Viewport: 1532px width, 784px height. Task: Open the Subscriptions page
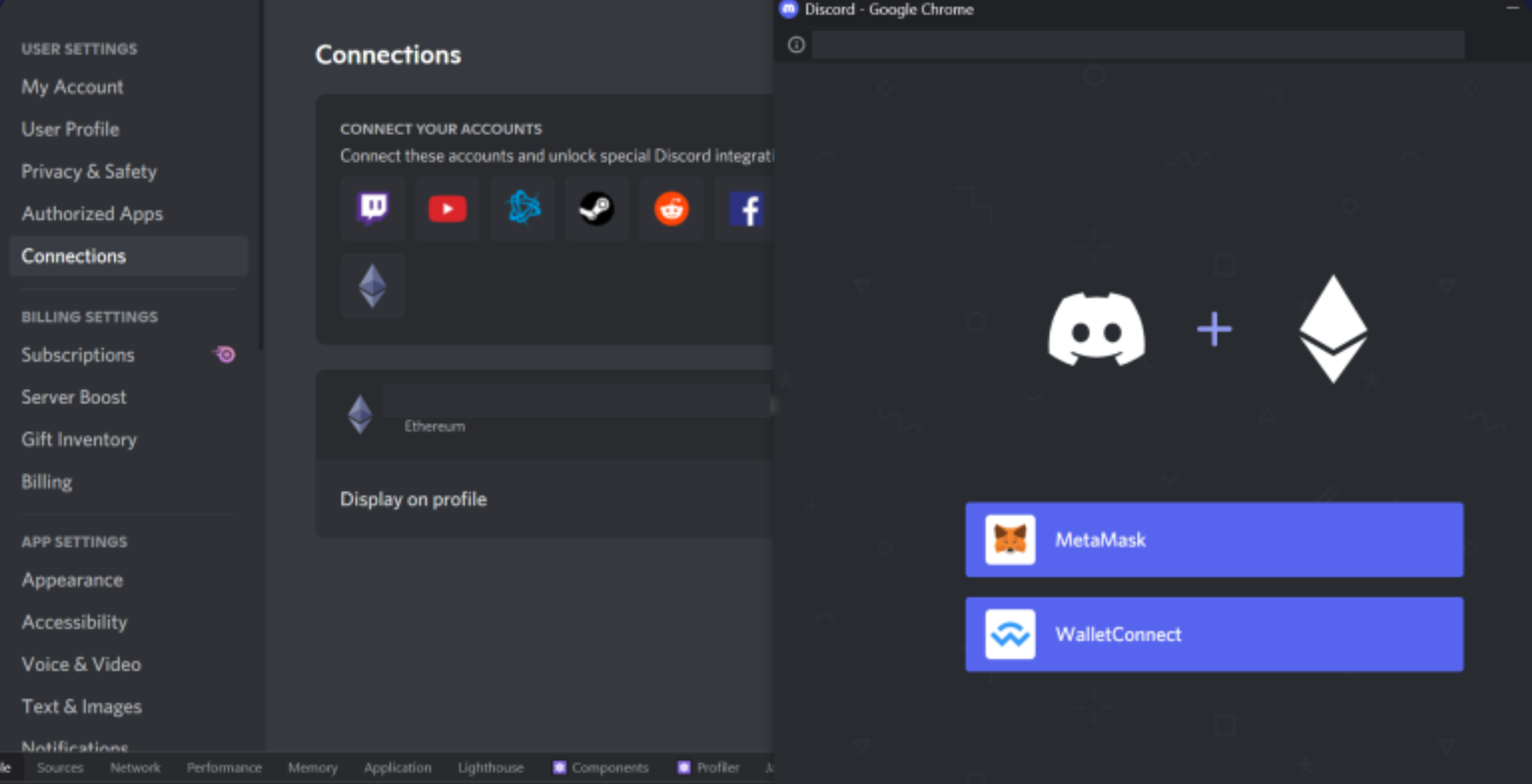pos(78,355)
